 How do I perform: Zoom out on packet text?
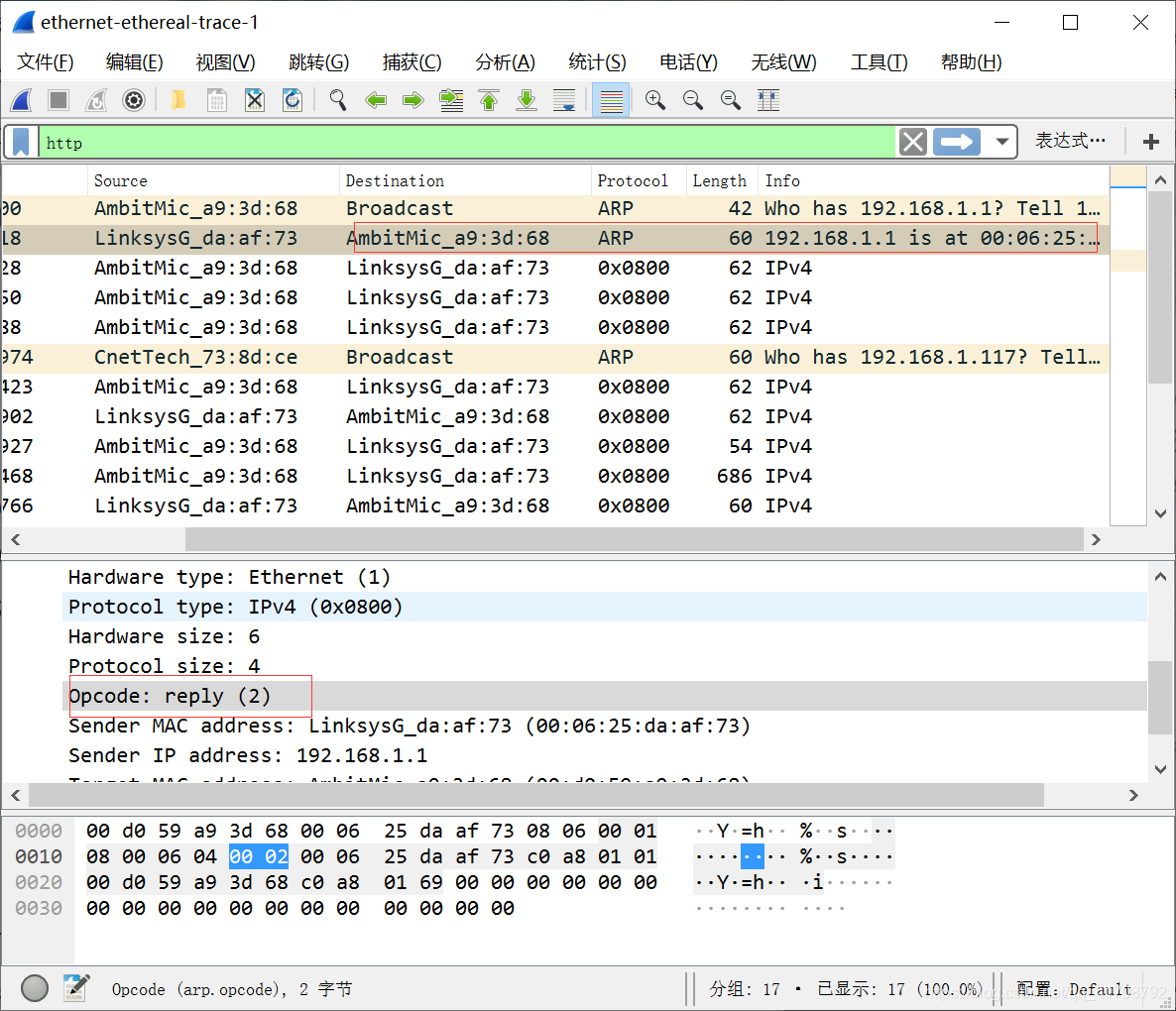pos(693,100)
